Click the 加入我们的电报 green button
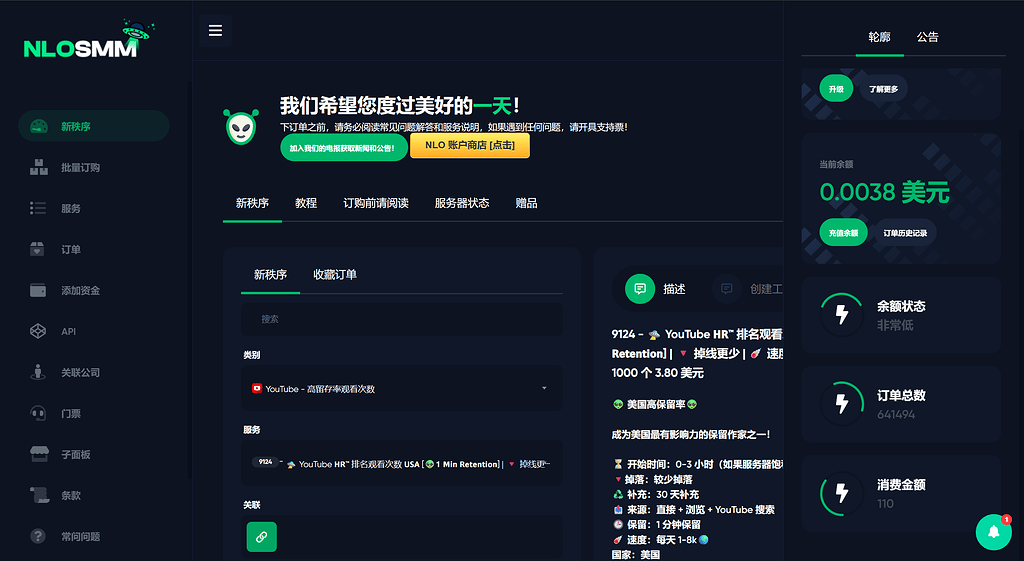 (x=344, y=148)
